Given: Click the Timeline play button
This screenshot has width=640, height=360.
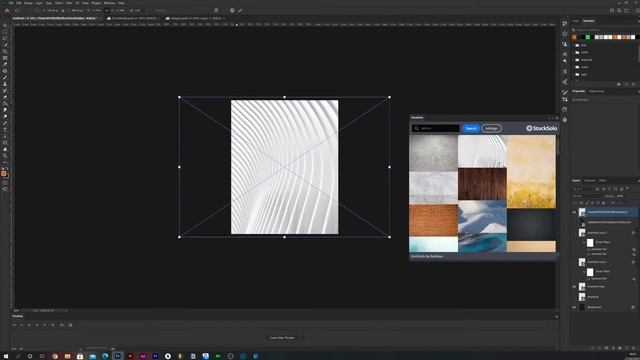Looking at the screenshot, I should click(x=29, y=325).
